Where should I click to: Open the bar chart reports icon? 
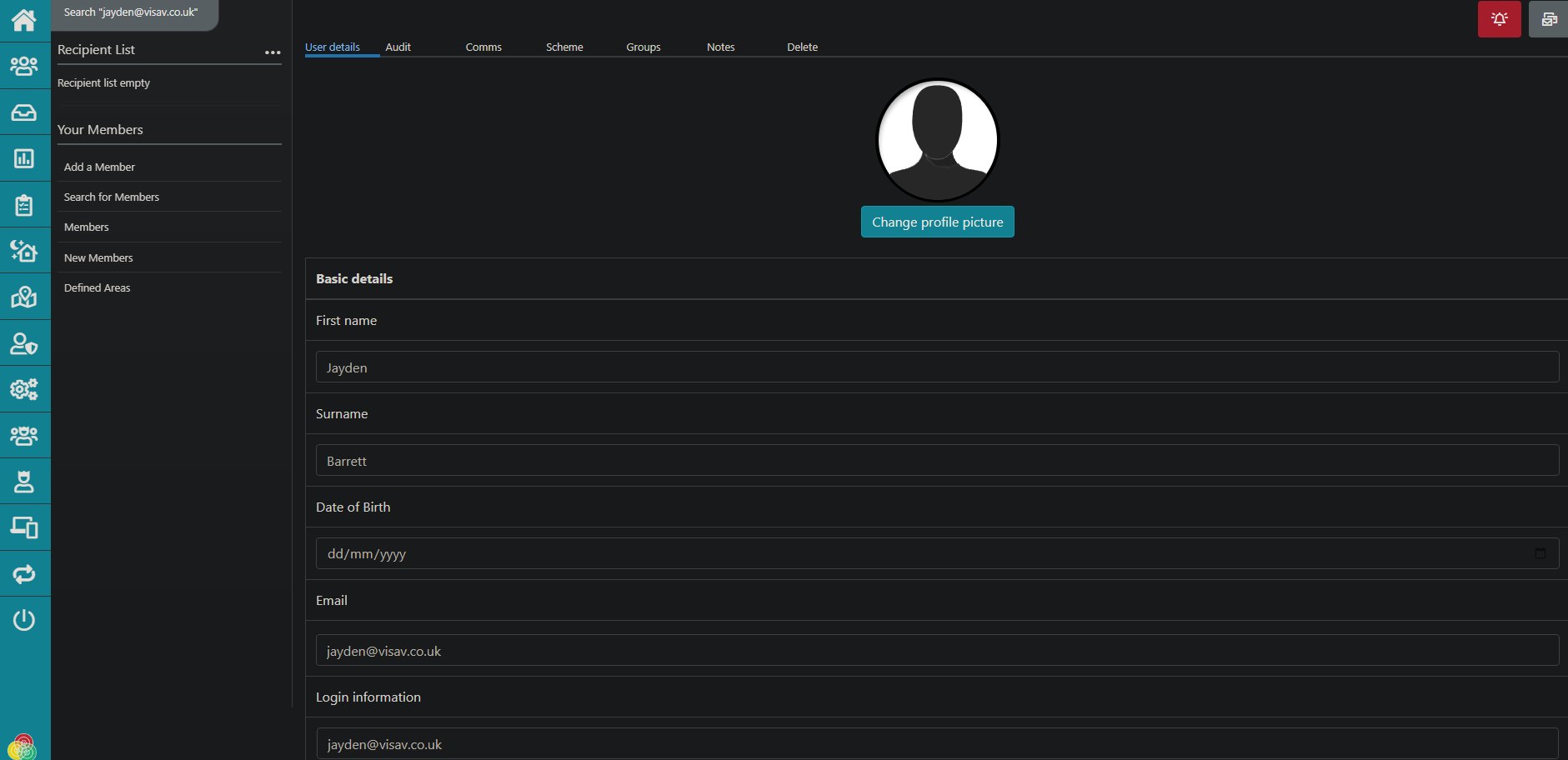pos(24,158)
